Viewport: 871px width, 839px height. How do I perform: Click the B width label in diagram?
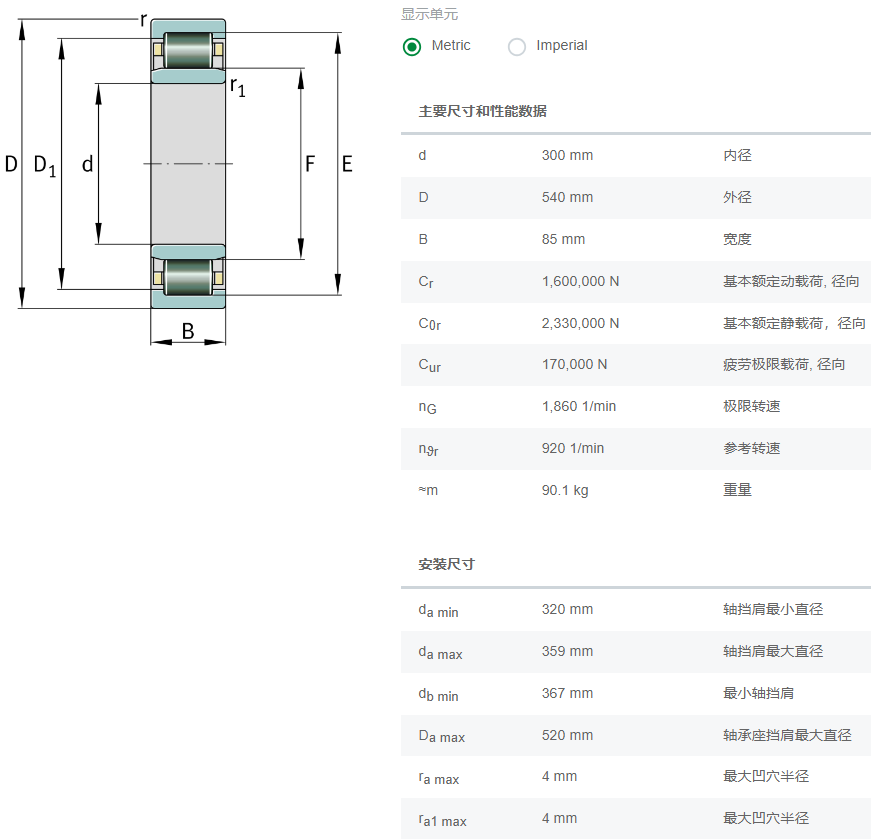click(188, 331)
